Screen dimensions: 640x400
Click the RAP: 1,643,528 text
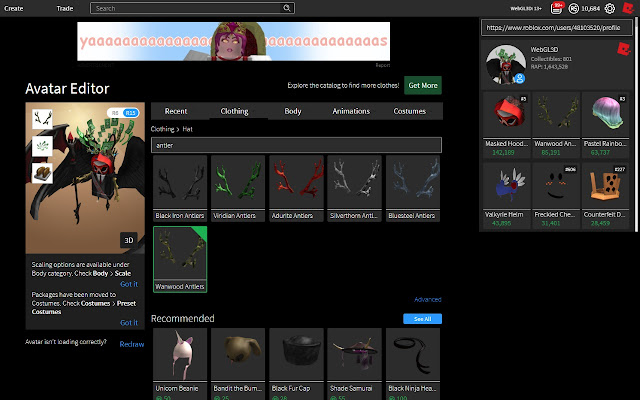(549, 67)
